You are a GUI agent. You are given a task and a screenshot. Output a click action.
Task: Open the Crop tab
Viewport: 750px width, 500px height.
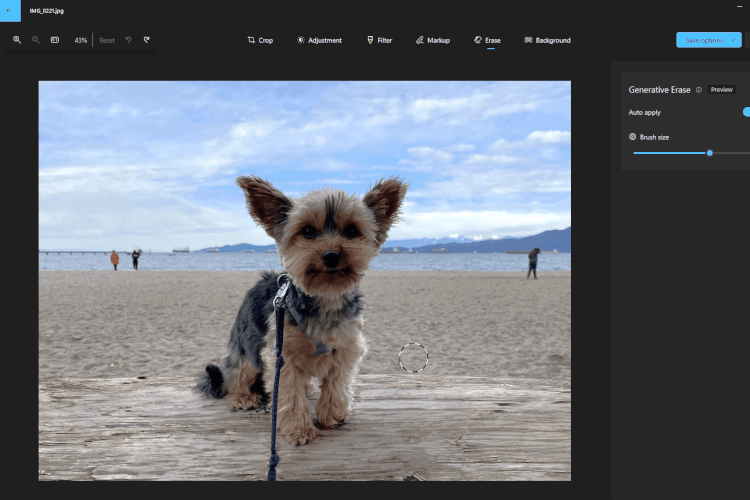click(x=260, y=41)
